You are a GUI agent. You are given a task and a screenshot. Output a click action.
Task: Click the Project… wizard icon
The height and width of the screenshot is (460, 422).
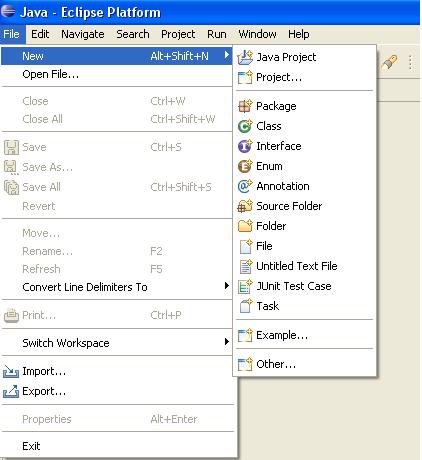click(x=245, y=77)
